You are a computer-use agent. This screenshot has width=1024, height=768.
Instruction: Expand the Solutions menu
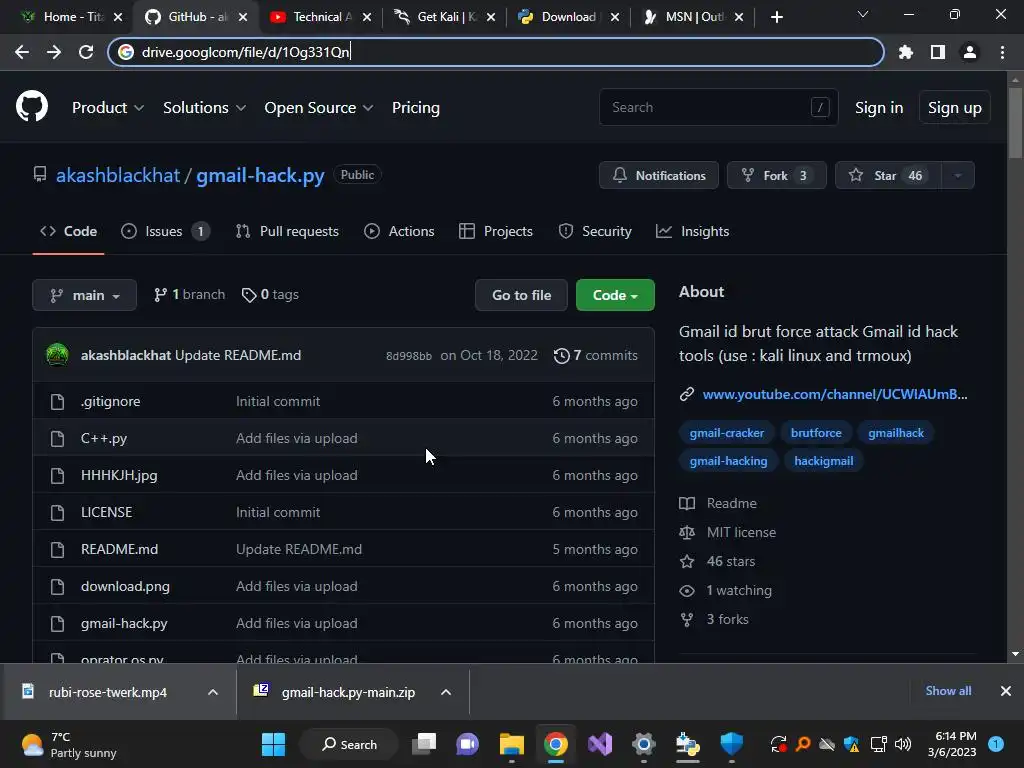pyautogui.click(x=204, y=108)
